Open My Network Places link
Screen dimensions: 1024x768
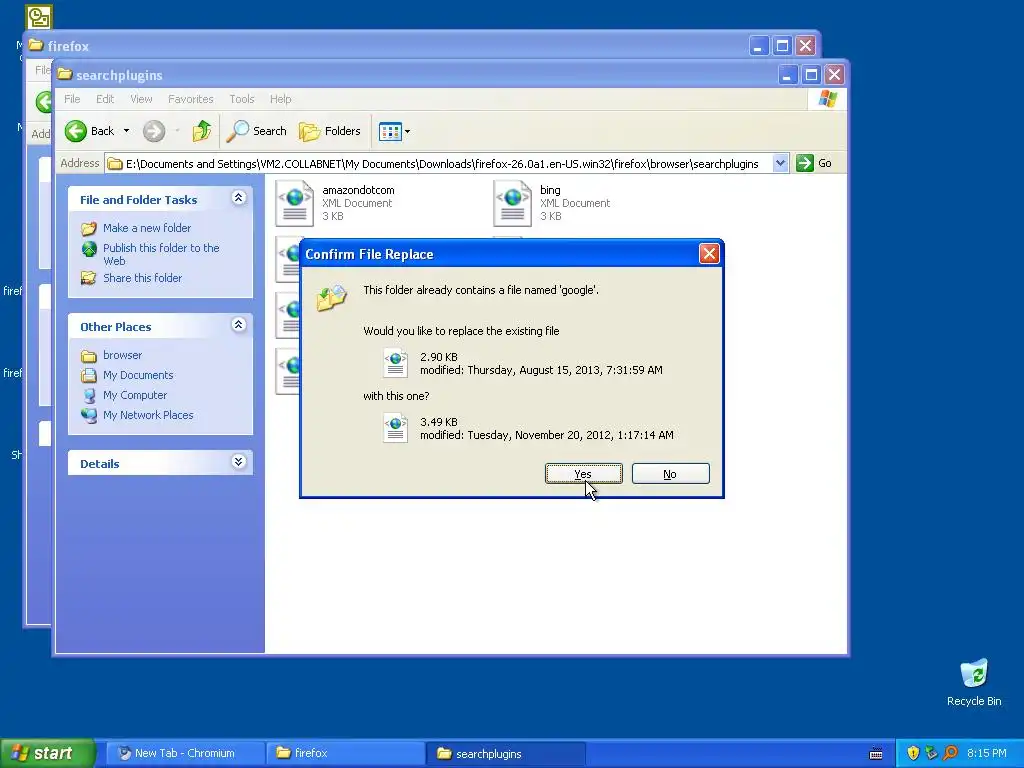click(148, 415)
